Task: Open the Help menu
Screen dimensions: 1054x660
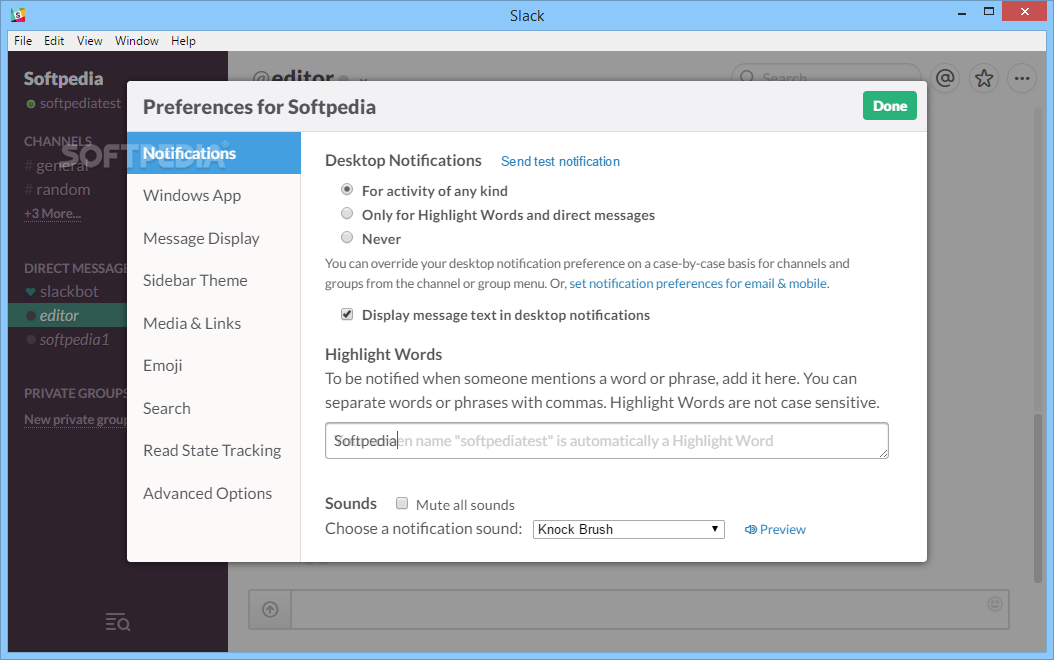Action: 183,41
